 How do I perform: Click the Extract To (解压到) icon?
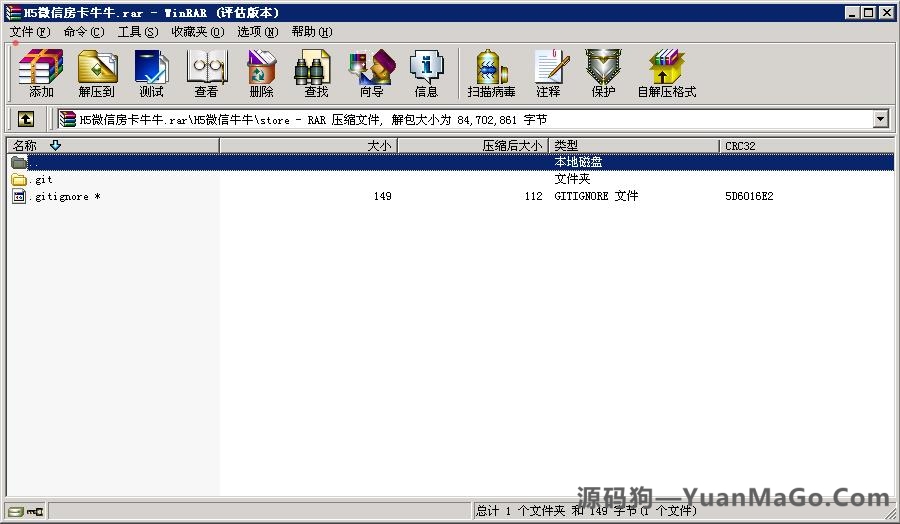[x=96, y=73]
